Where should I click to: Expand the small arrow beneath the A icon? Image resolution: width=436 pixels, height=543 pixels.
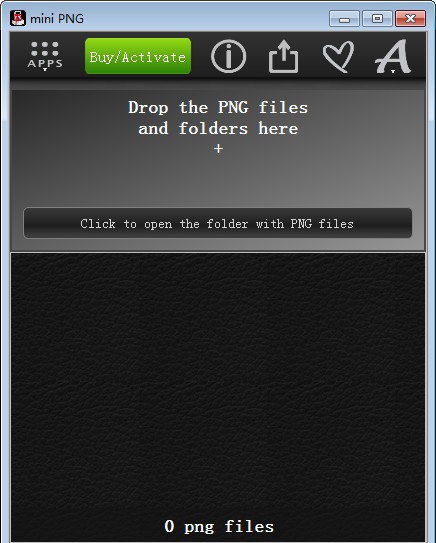(x=393, y=72)
